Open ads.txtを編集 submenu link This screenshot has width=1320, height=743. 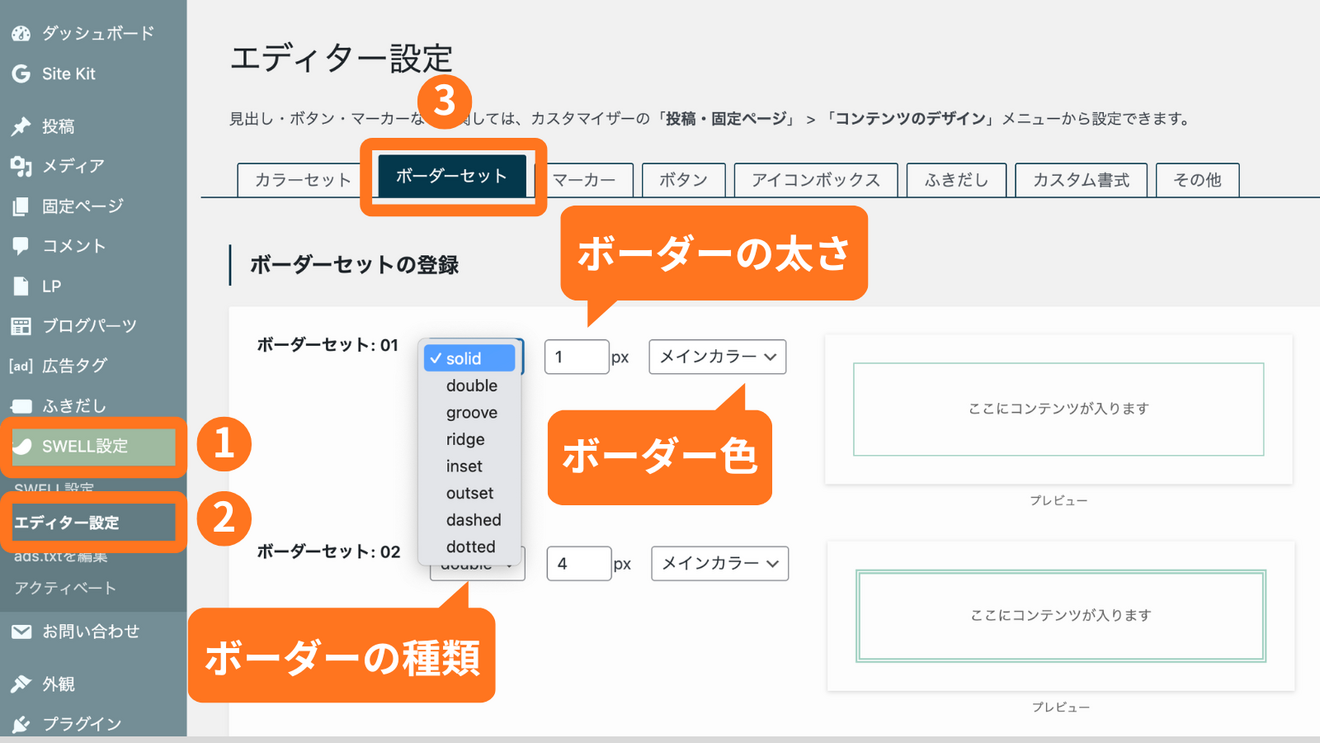pos(60,556)
